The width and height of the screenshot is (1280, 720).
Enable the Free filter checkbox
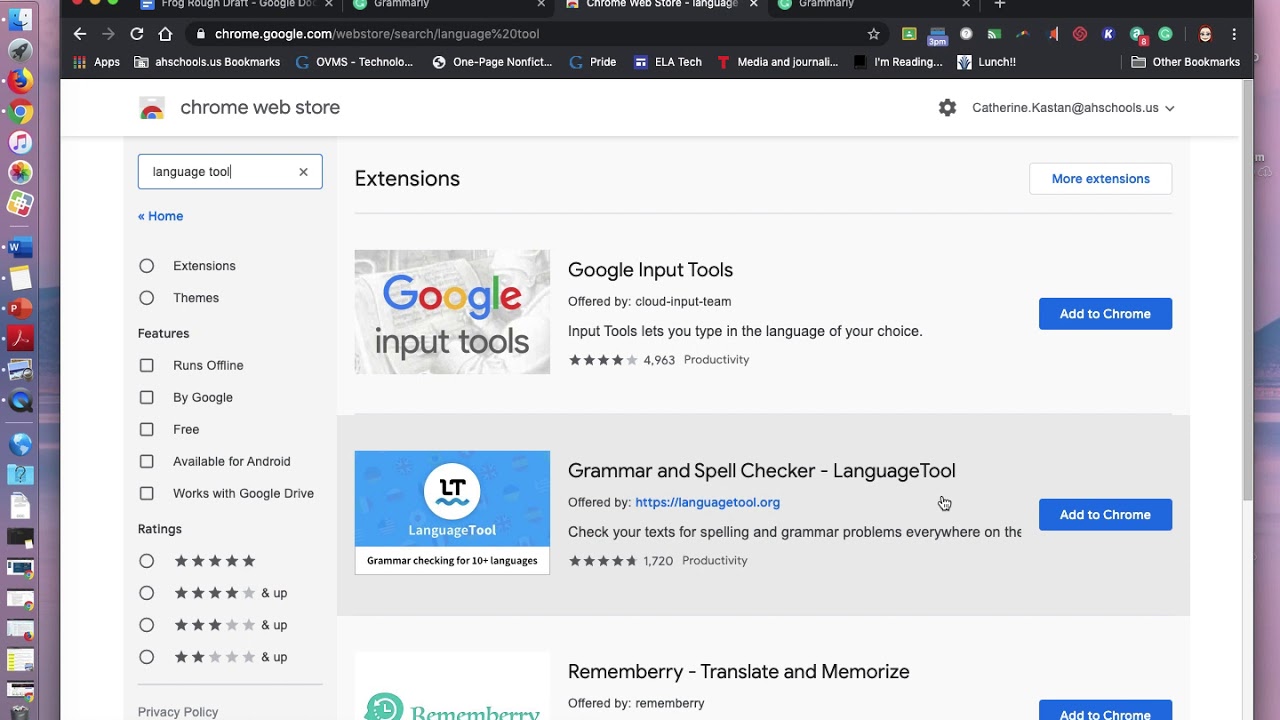pyautogui.click(x=147, y=430)
